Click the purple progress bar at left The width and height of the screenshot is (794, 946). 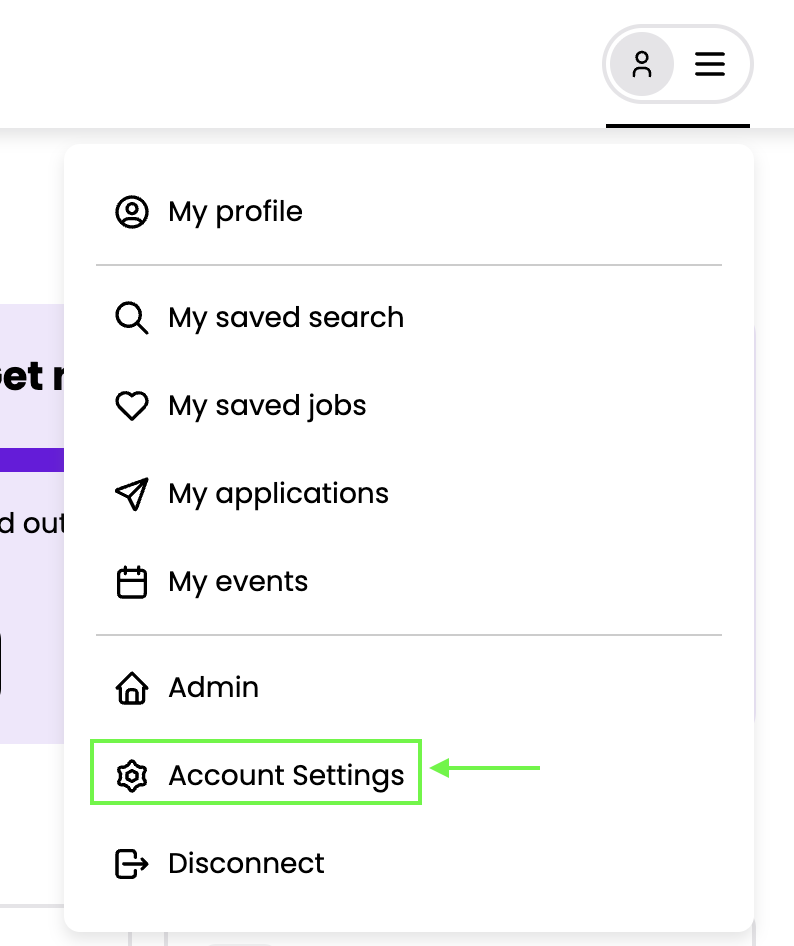tap(31, 459)
